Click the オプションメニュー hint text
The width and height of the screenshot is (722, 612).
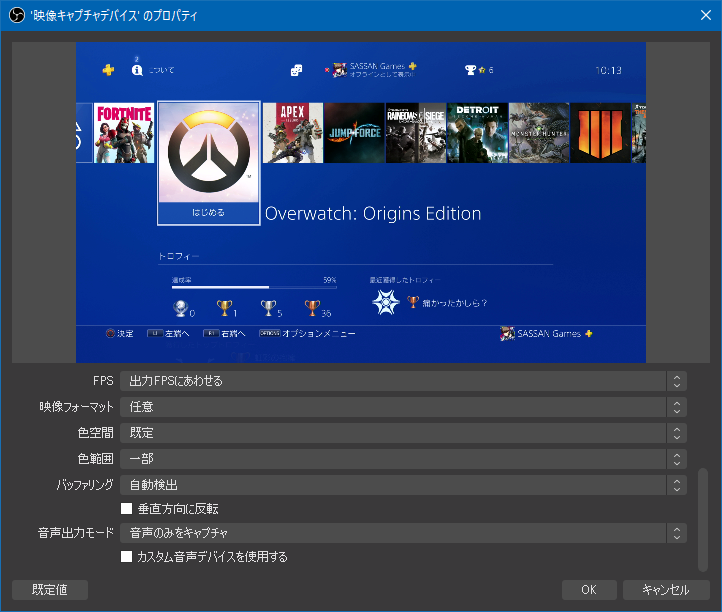(x=319, y=333)
